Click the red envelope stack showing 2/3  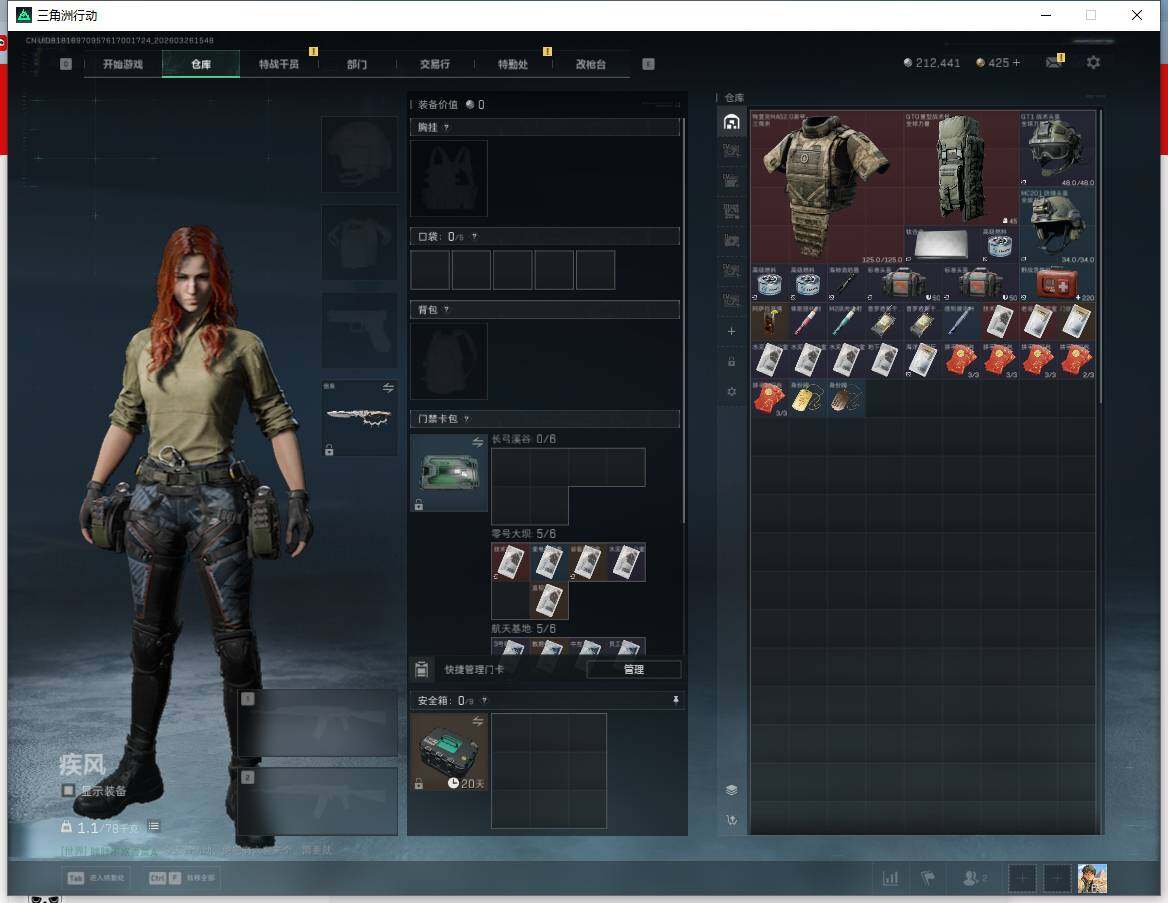point(1076,361)
